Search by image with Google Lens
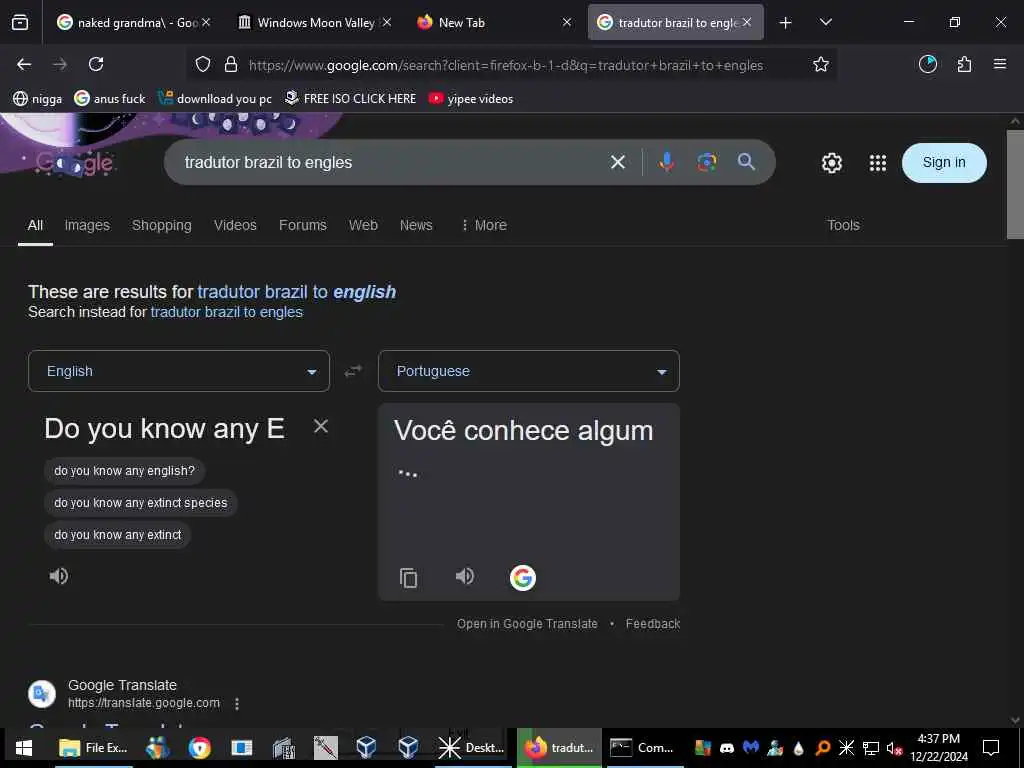Screen dimensions: 1024x768 (707, 162)
